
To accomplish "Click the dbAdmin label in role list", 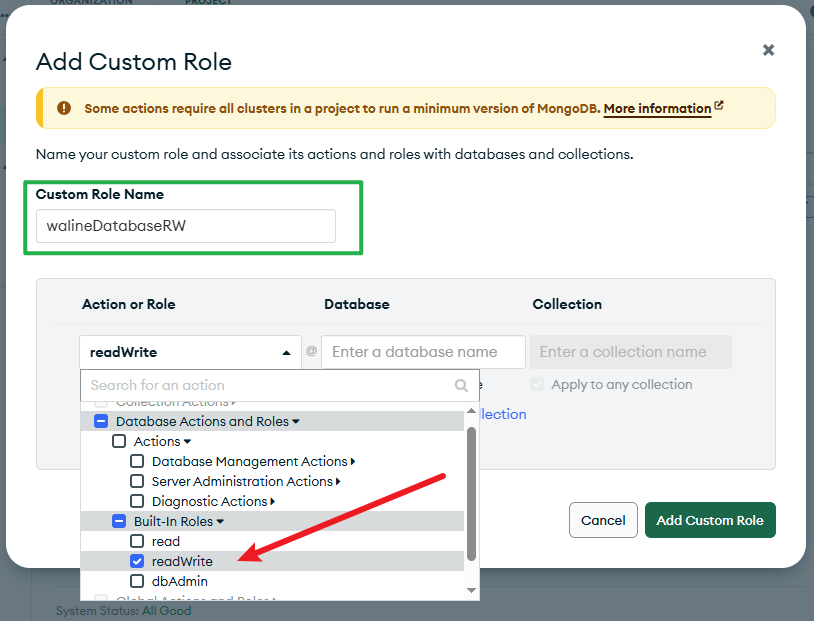I will (x=180, y=582).
